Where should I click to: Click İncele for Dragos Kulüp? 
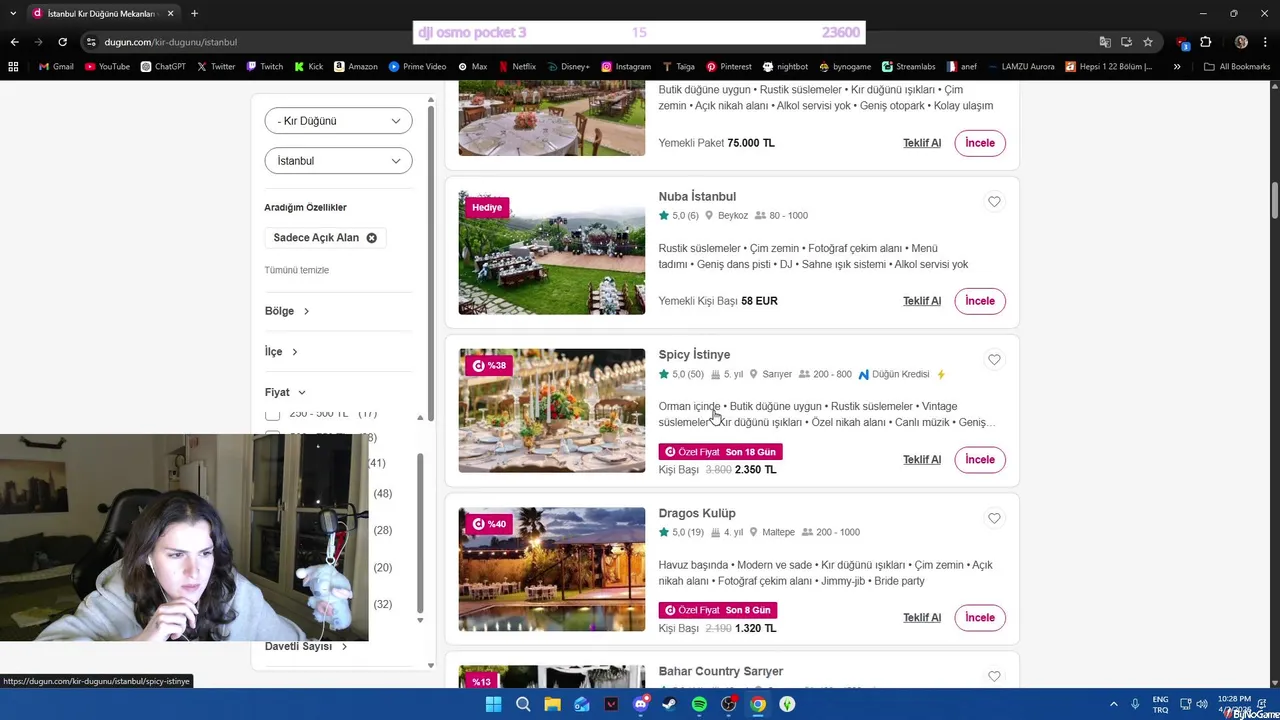point(980,618)
